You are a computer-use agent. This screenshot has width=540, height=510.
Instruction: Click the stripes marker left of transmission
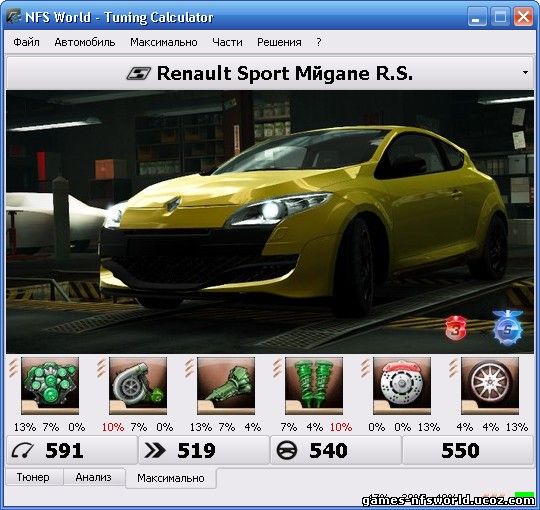click(x=189, y=367)
